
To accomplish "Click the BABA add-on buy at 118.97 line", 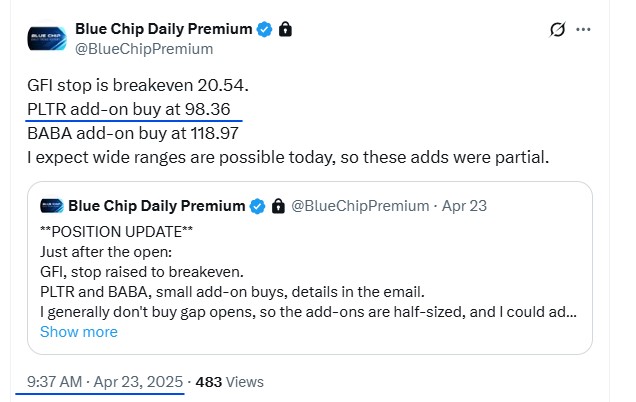I will click(133, 133).
